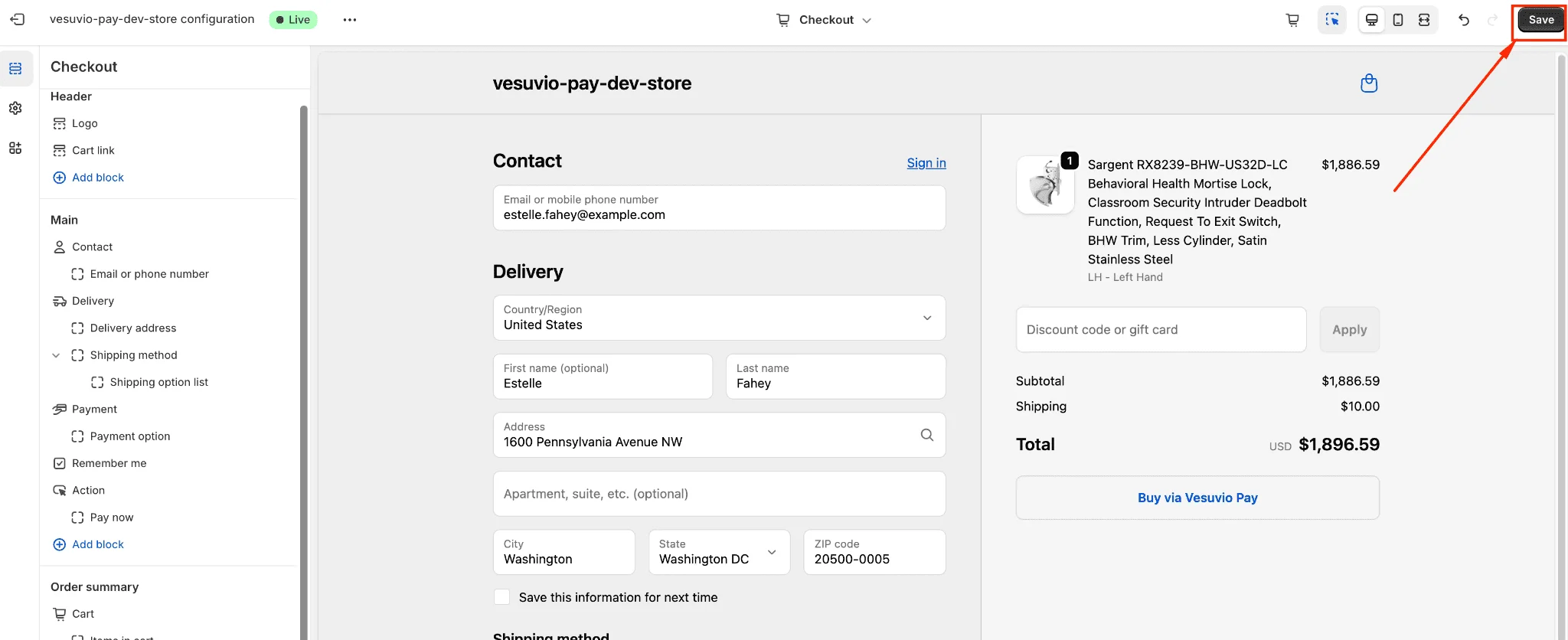Switch to mobile preview mode
The image size is (1568, 640).
pos(1398,20)
